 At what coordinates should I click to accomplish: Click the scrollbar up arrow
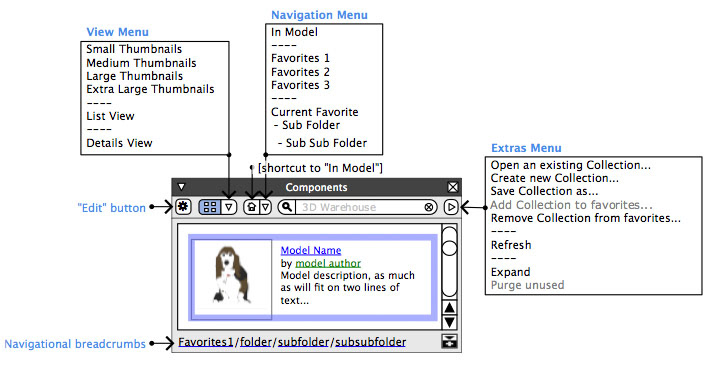click(x=450, y=308)
